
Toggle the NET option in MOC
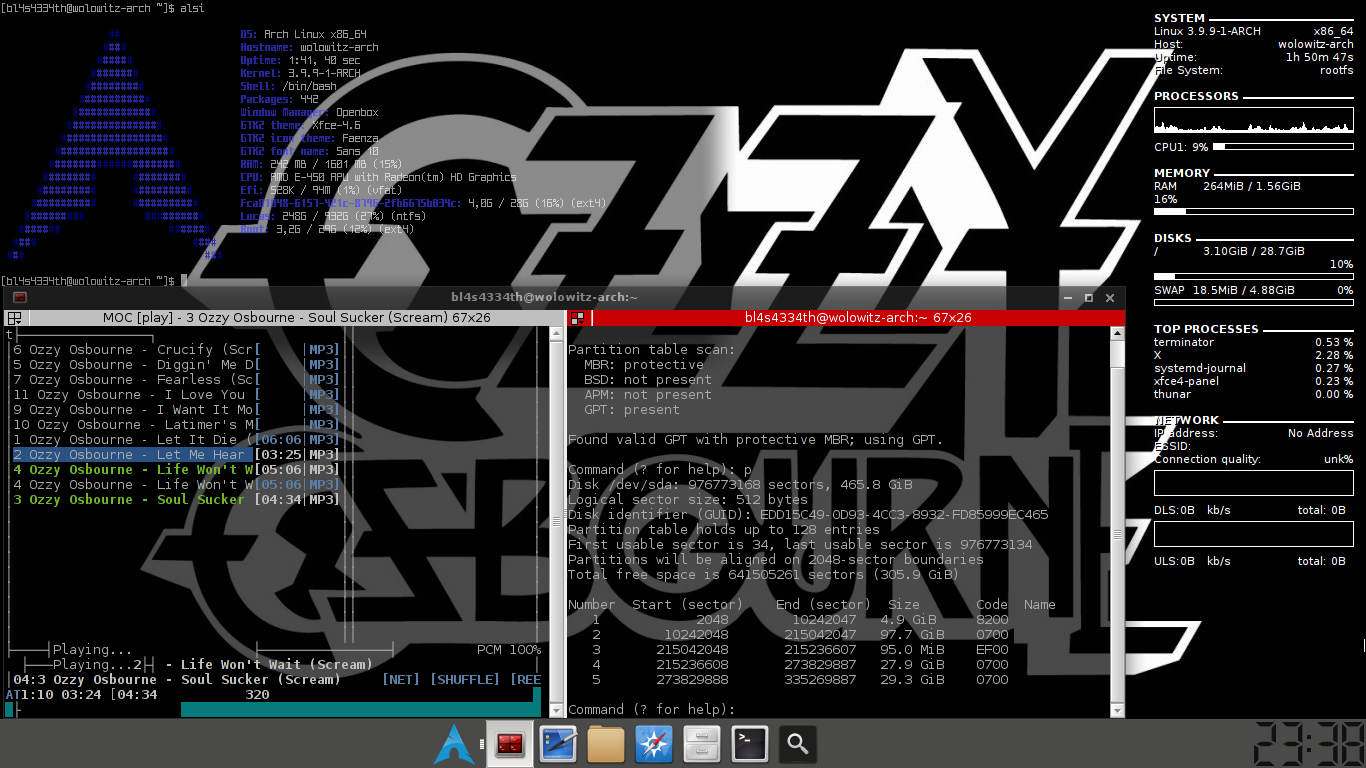point(402,679)
